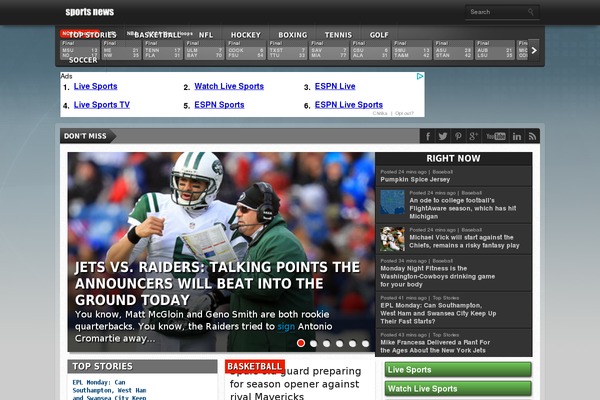Viewport: 600px width, 400px height.
Task: Advance the scoreboard with the next arrow
Action: [x=534, y=50]
